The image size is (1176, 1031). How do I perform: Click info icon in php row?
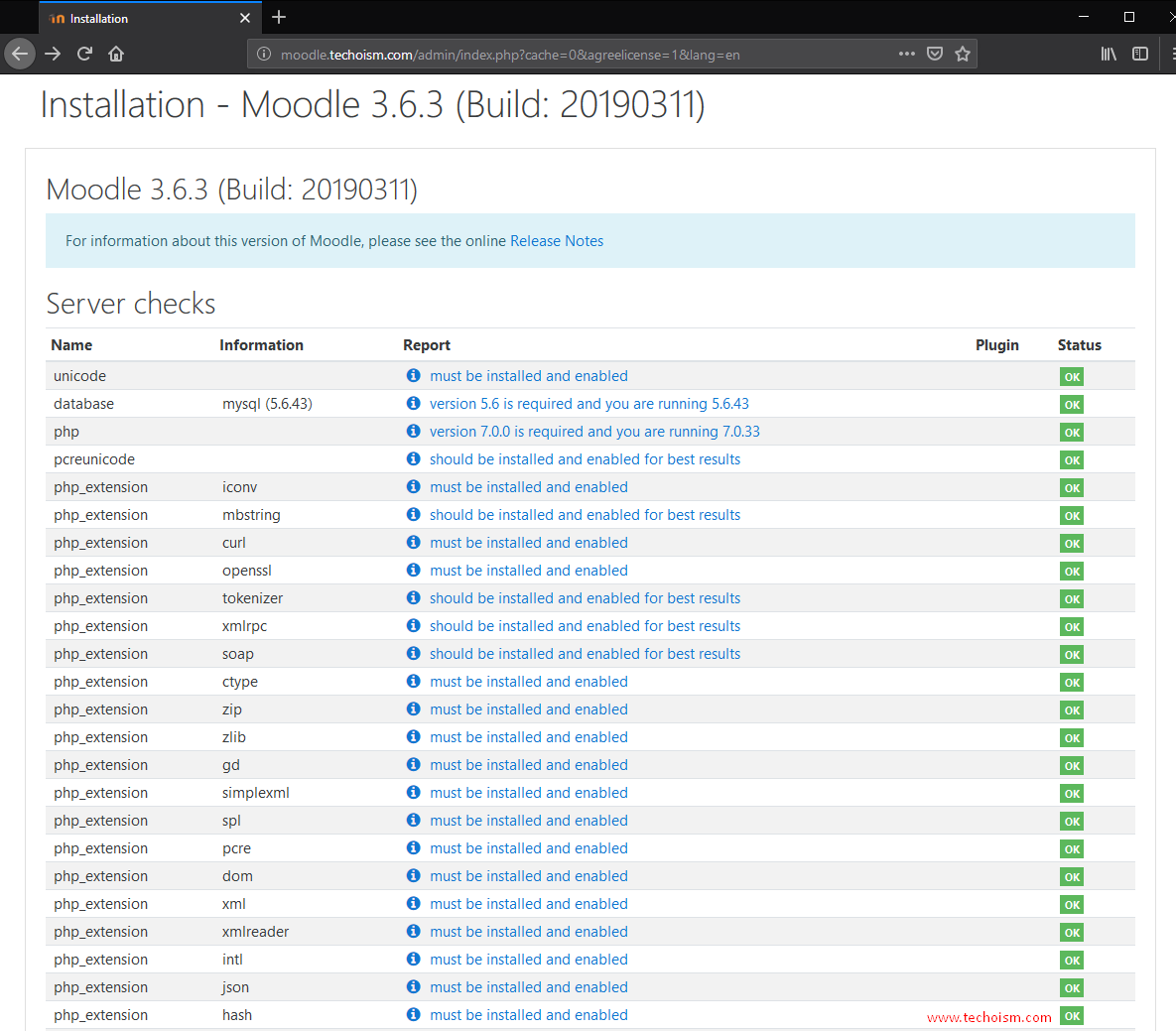click(413, 431)
